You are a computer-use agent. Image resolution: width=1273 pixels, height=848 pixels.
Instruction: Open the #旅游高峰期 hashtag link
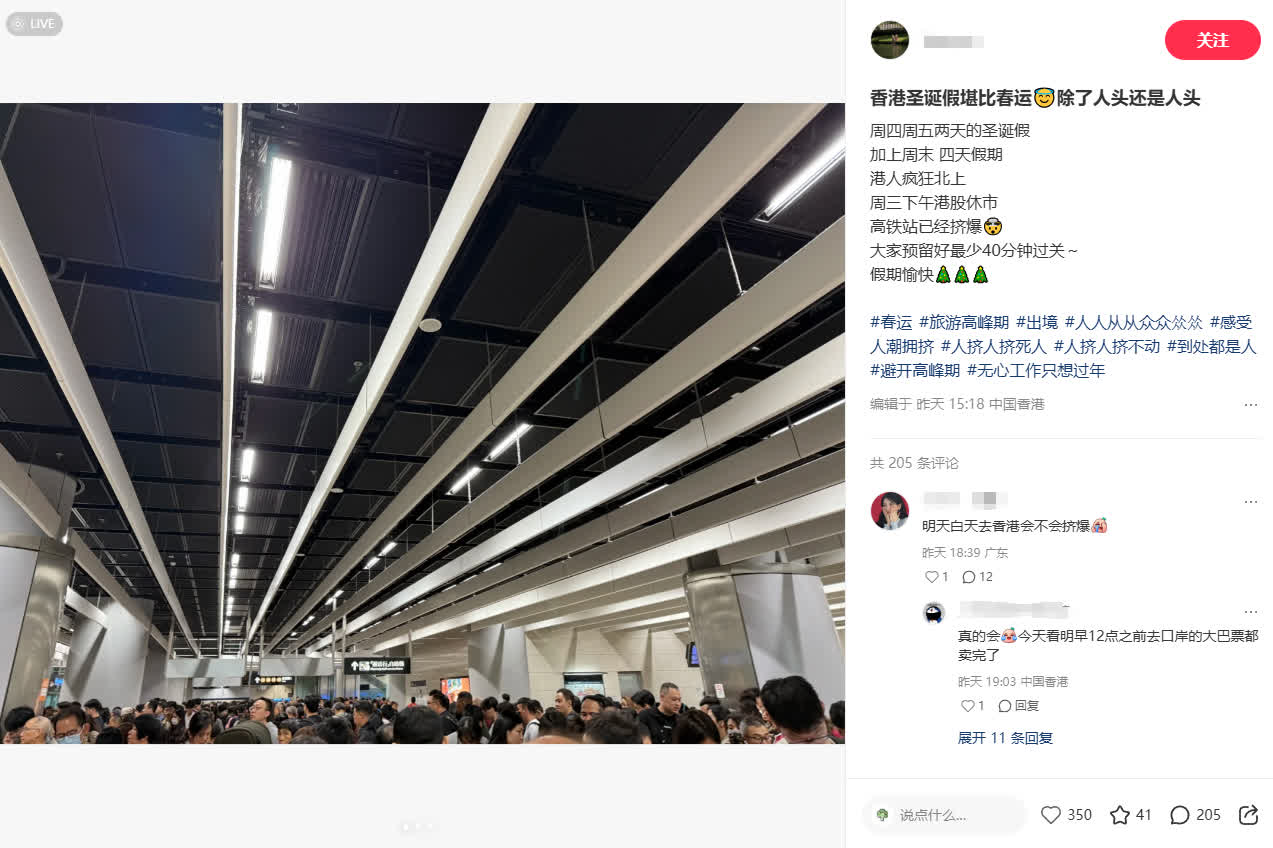pos(964,322)
